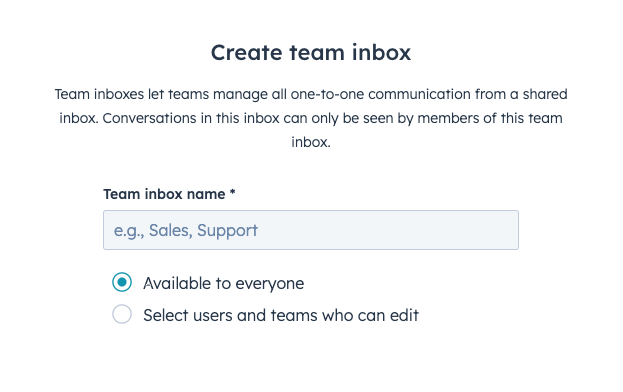The height and width of the screenshot is (392, 623).
Task: Click the 'Create team inbox' heading
Action: pos(311,52)
